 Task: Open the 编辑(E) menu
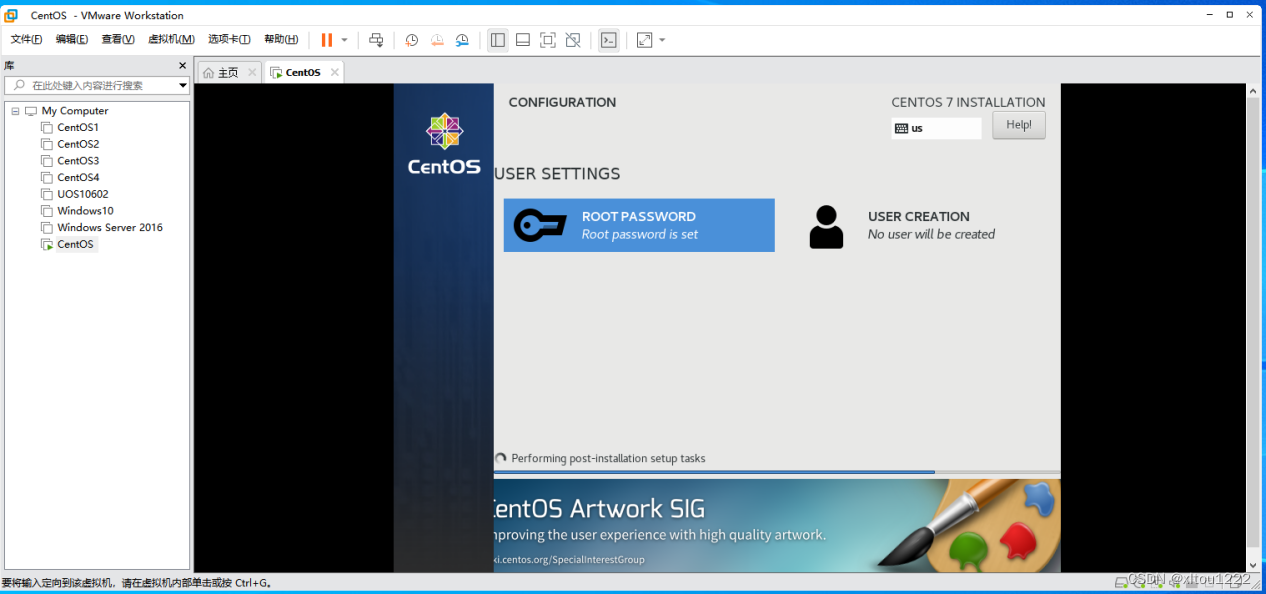pyautogui.click(x=72, y=40)
